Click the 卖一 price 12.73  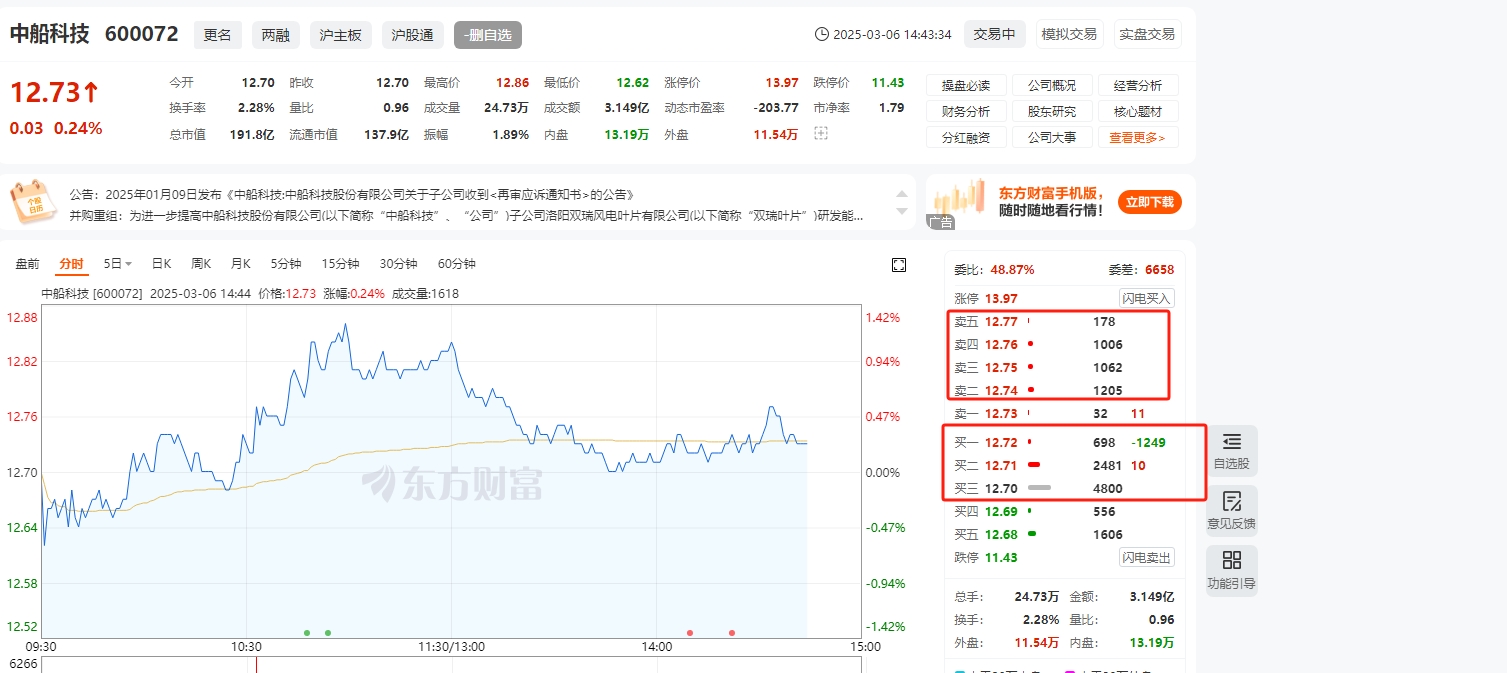pyautogui.click(x=1001, y=413)
